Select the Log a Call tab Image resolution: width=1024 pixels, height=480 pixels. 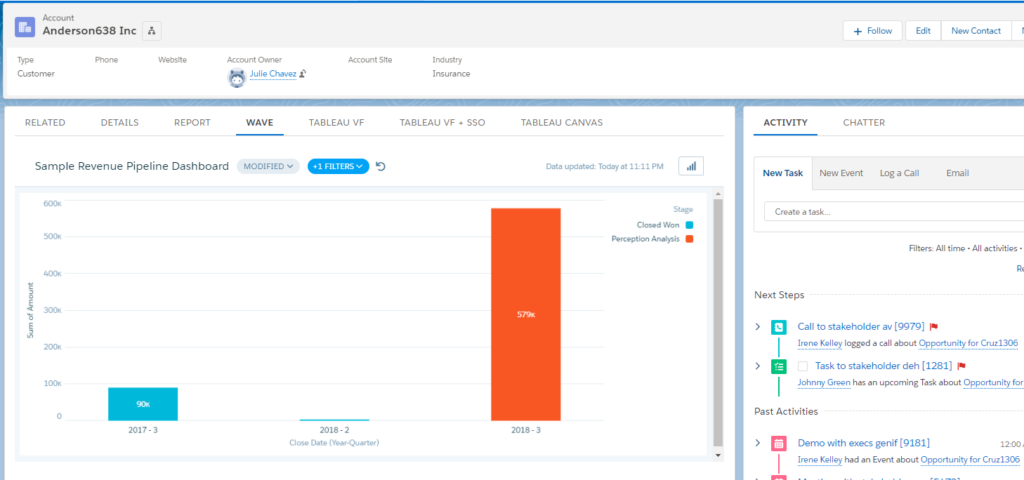899,173
